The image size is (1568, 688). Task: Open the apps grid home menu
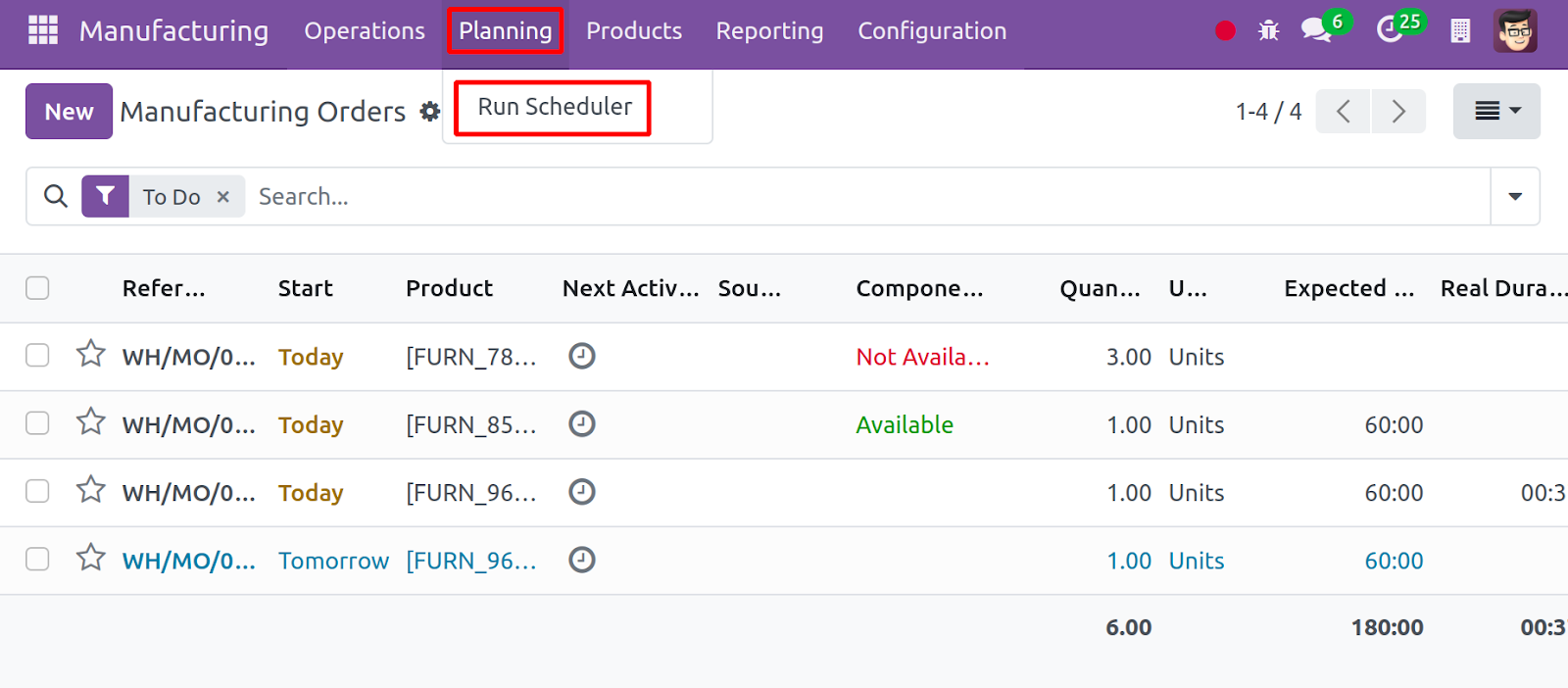coord(43,30)
